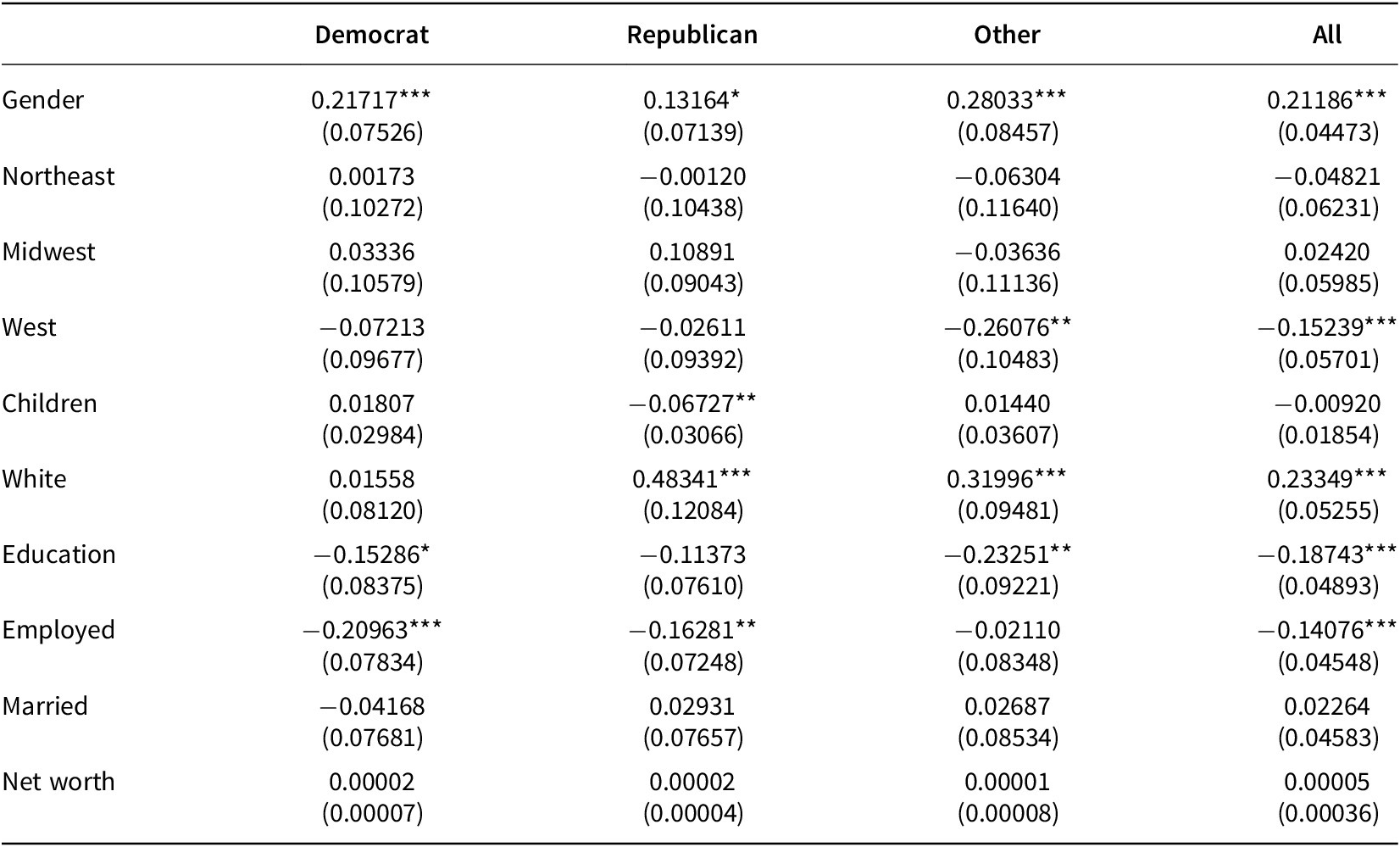Click the −0.26076** West Other value
This screenshot has width=1400, height=847.
tap(1007, 327)
